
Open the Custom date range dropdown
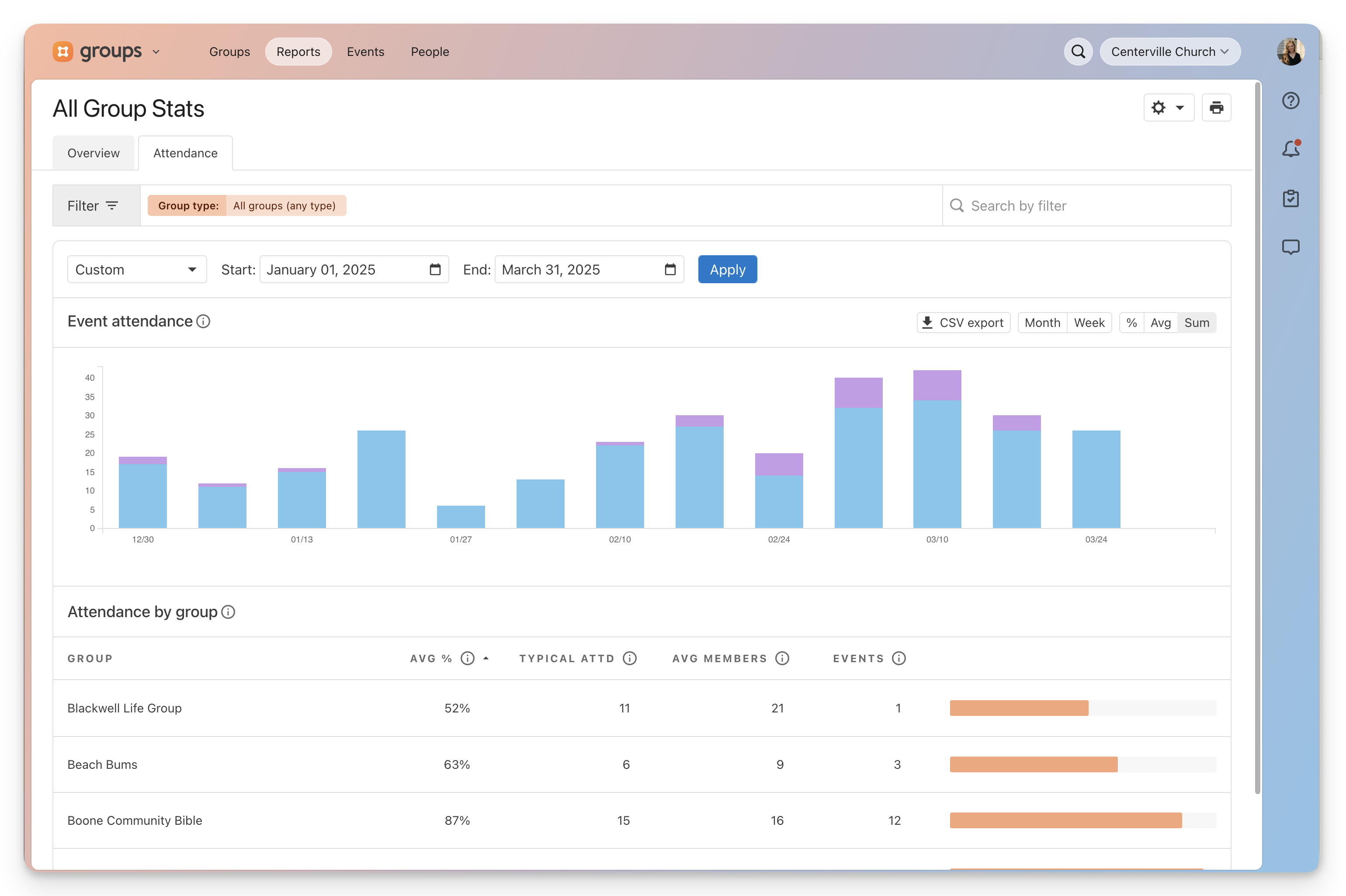(136, 269)
